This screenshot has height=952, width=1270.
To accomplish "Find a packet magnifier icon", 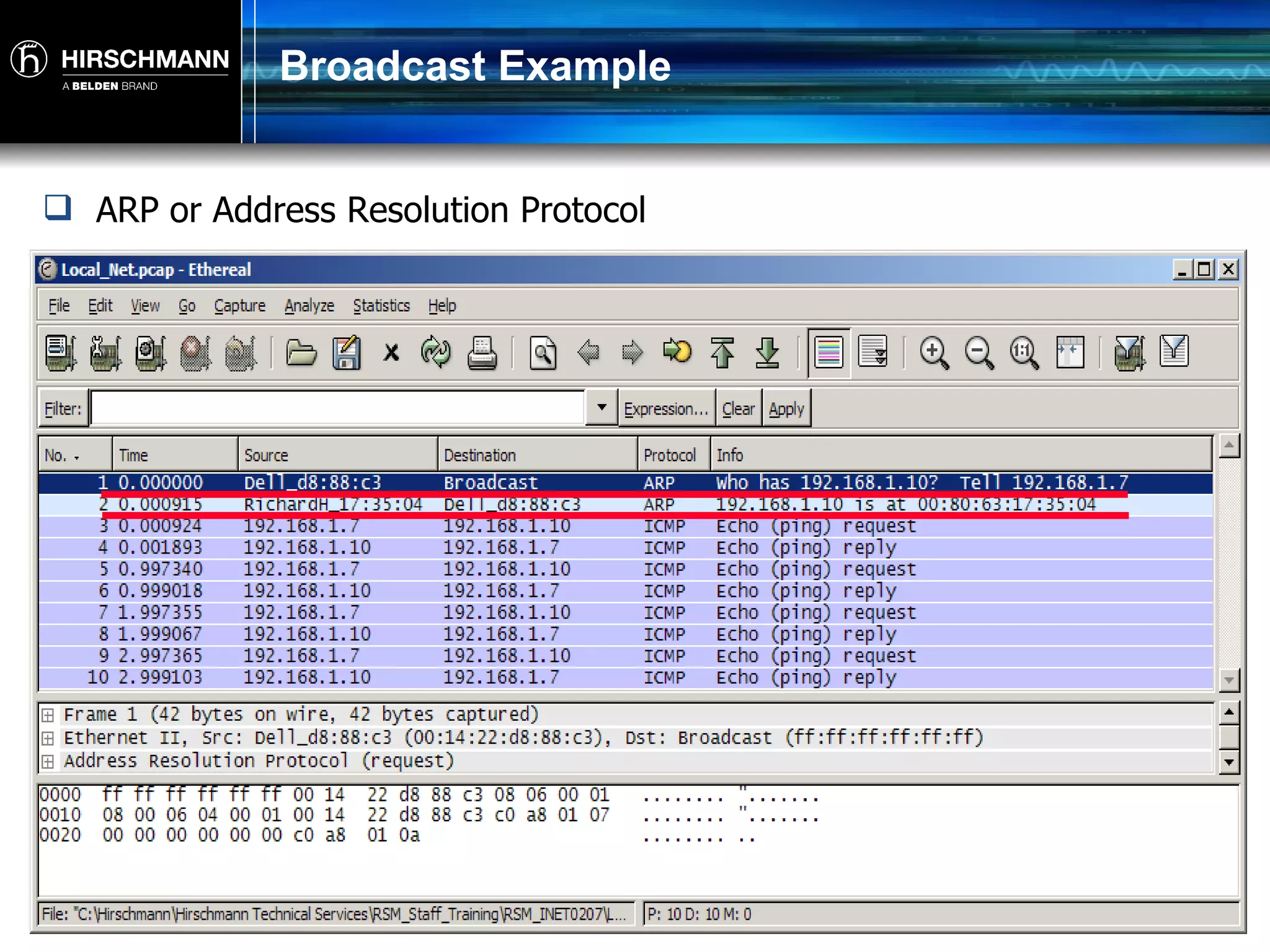I will point(543,353).
